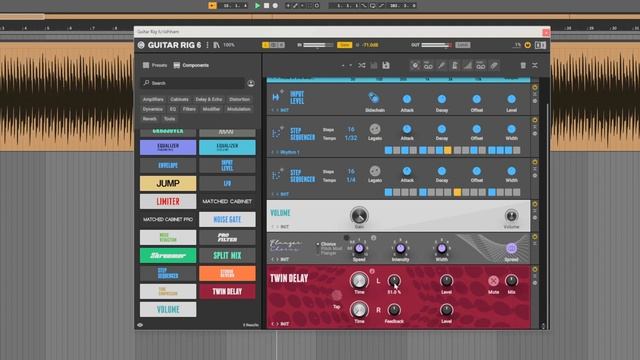Toggle power for the Flanger Chorus module
This screenshot has height=360, width=640.
click(x=535, y=237)
